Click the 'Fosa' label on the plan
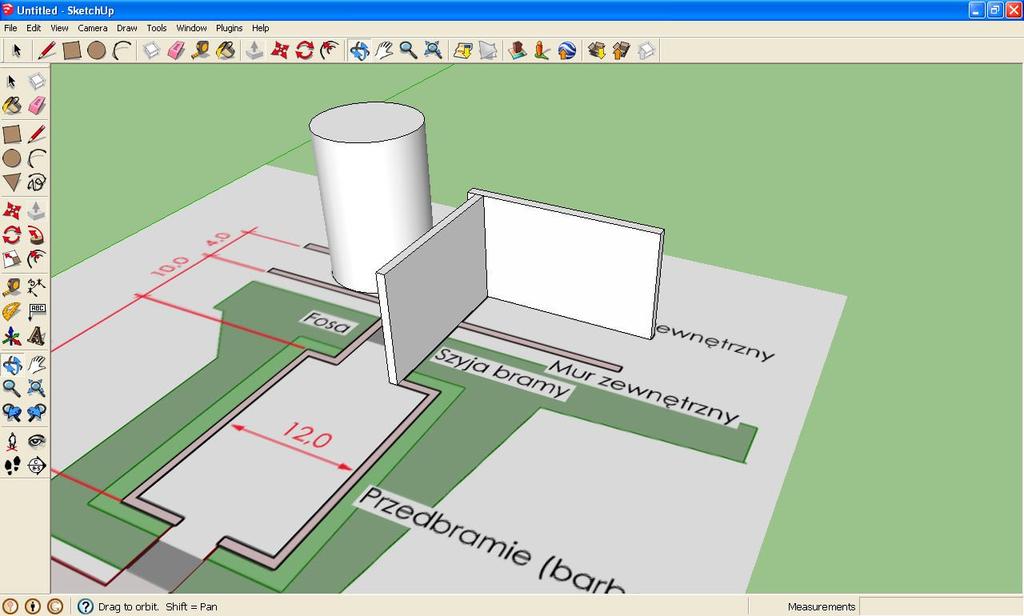The image size is (1024, 616). coord(327,322)
